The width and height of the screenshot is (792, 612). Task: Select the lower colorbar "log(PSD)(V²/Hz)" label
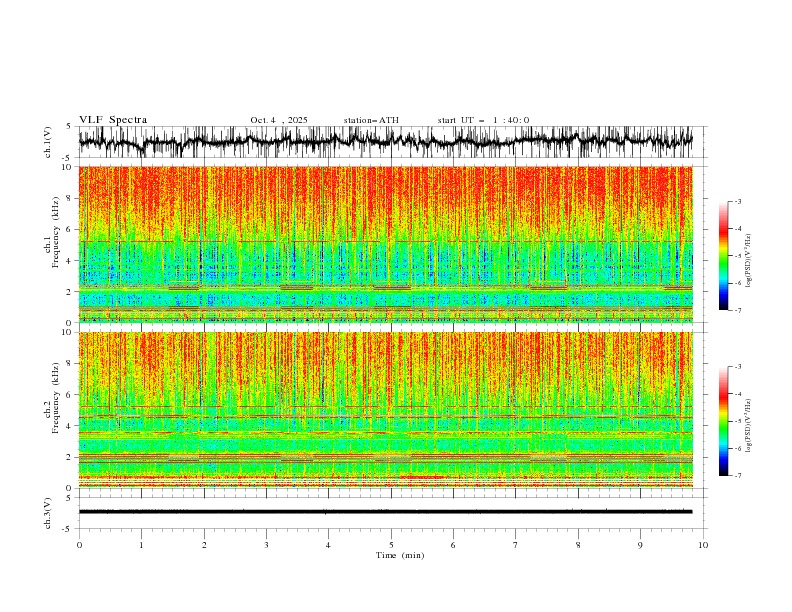(748, 426)
